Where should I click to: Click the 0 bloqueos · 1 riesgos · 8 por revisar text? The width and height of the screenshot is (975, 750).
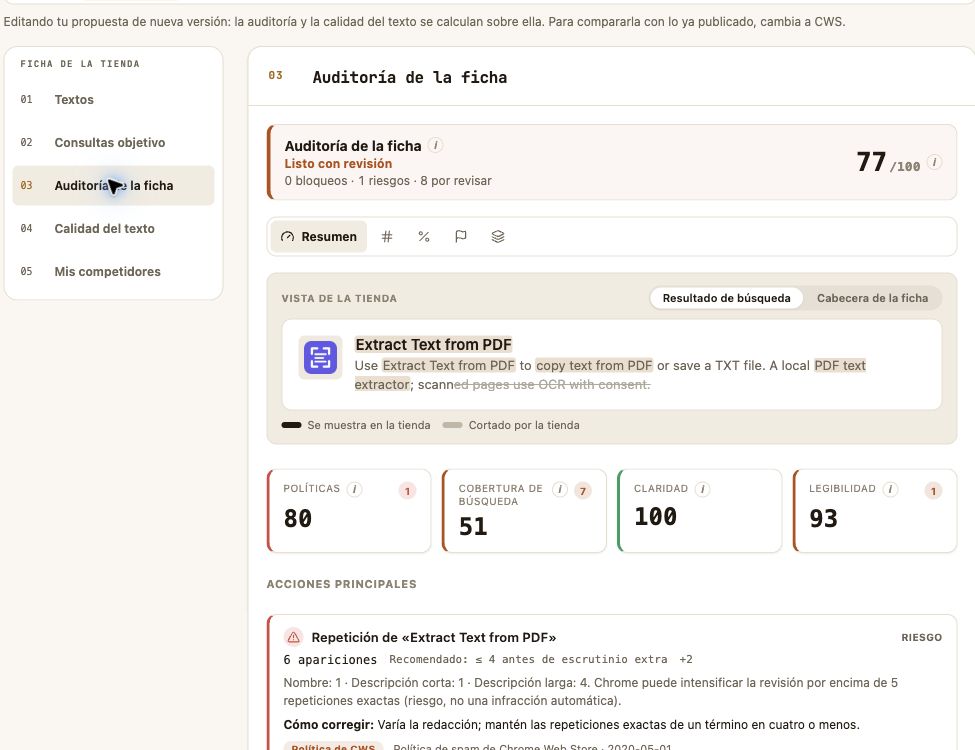[388, 181]
